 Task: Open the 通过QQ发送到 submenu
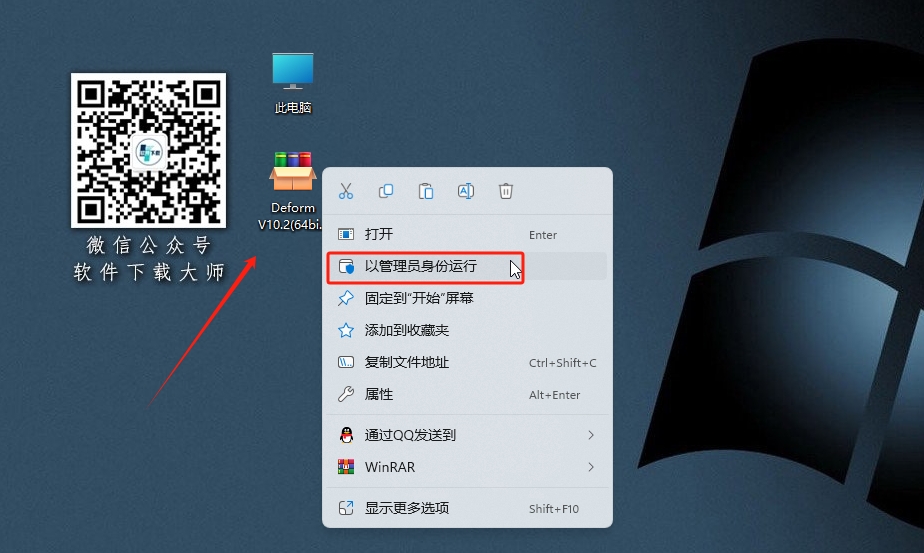pyautogui.click(x=467, y=435)
